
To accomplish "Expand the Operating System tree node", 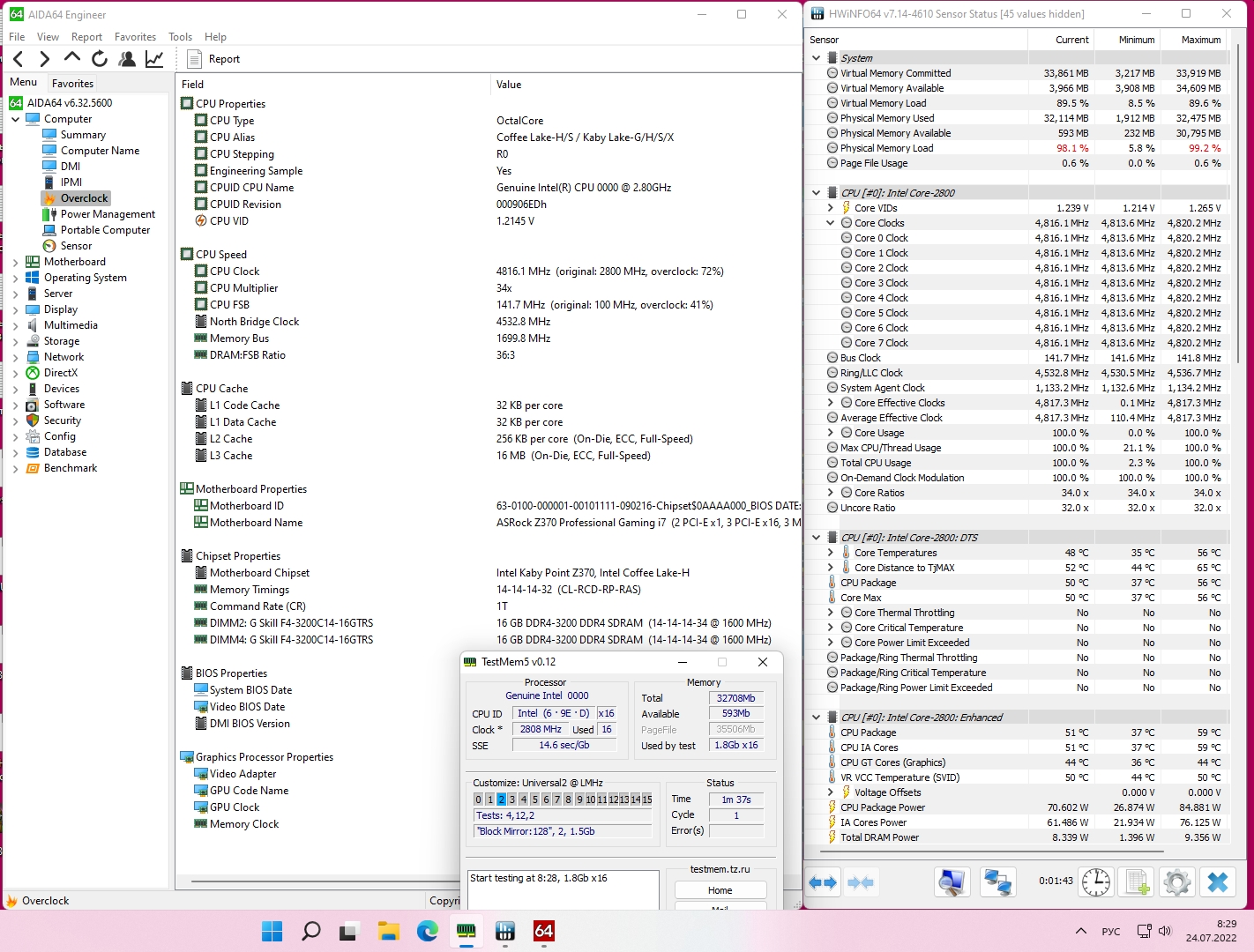I will (15, 278).
